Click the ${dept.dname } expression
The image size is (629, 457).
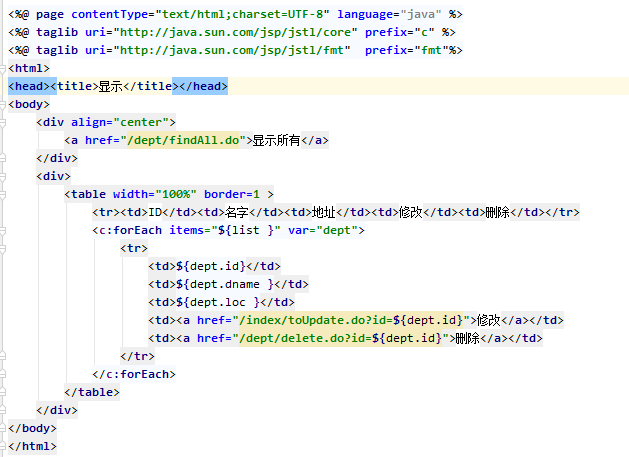tap(225, 284)
